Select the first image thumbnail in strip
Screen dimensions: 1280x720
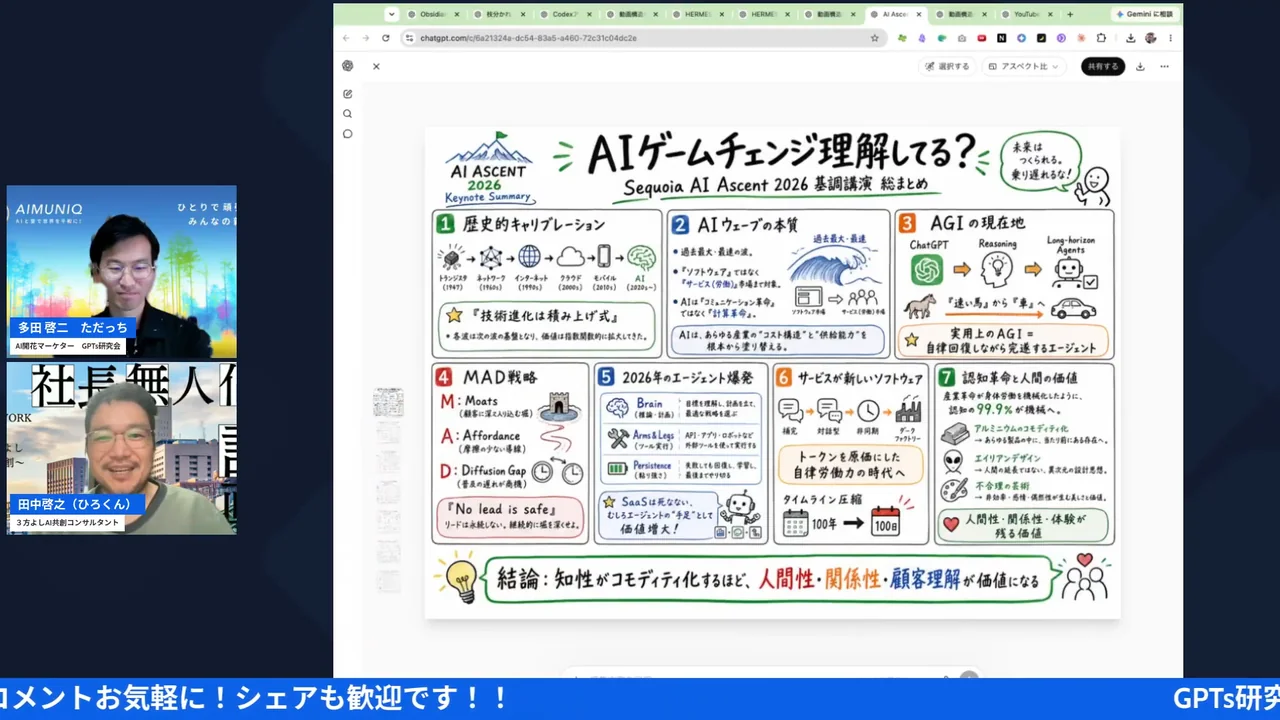click(x=388, y=403)
